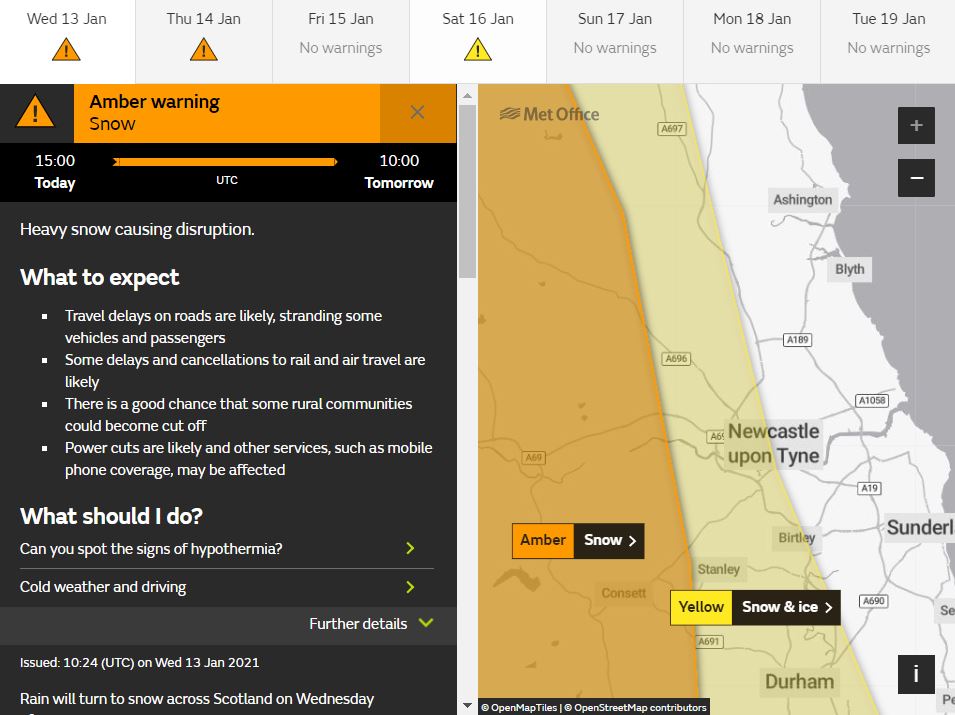Click the amber warning triangle icon
This screenshot has height=715, width=955.
coord(36,112)
